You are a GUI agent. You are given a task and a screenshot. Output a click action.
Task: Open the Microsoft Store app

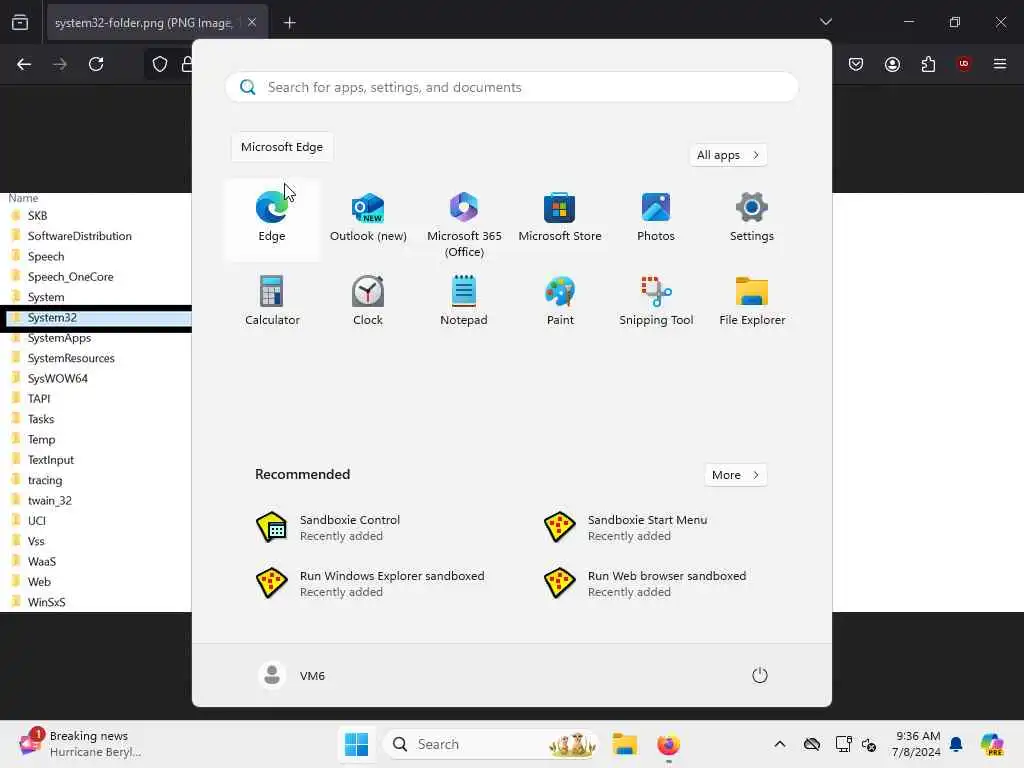click(x=560, y=219)
